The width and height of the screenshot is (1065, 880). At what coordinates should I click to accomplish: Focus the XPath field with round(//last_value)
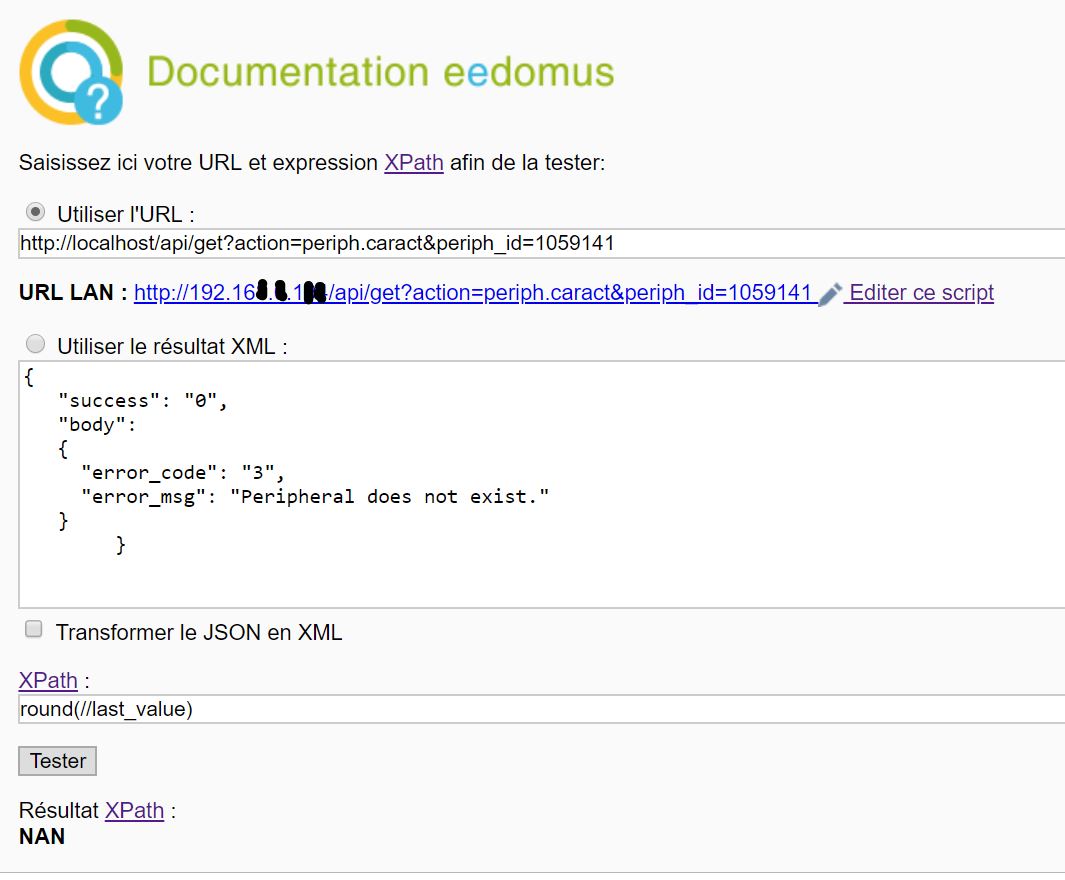point(540,709)
